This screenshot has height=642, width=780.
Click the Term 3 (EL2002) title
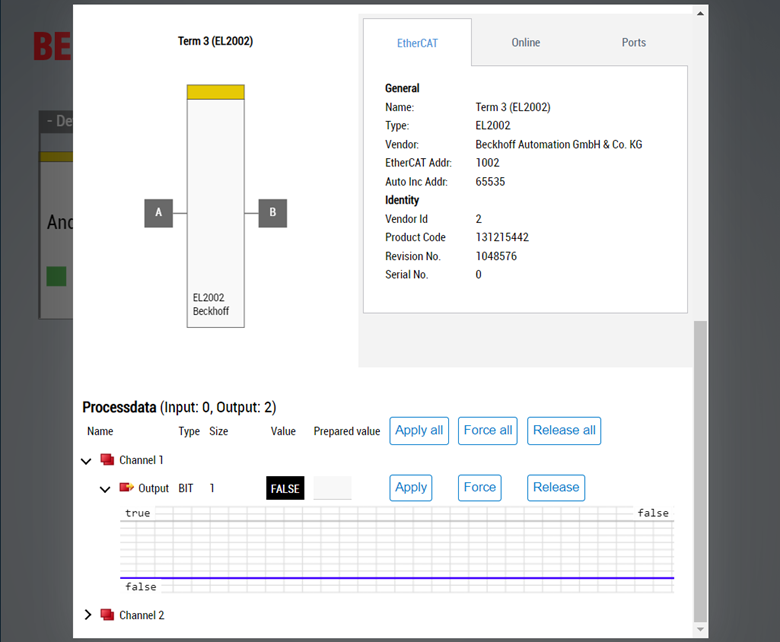click(215, 41)
